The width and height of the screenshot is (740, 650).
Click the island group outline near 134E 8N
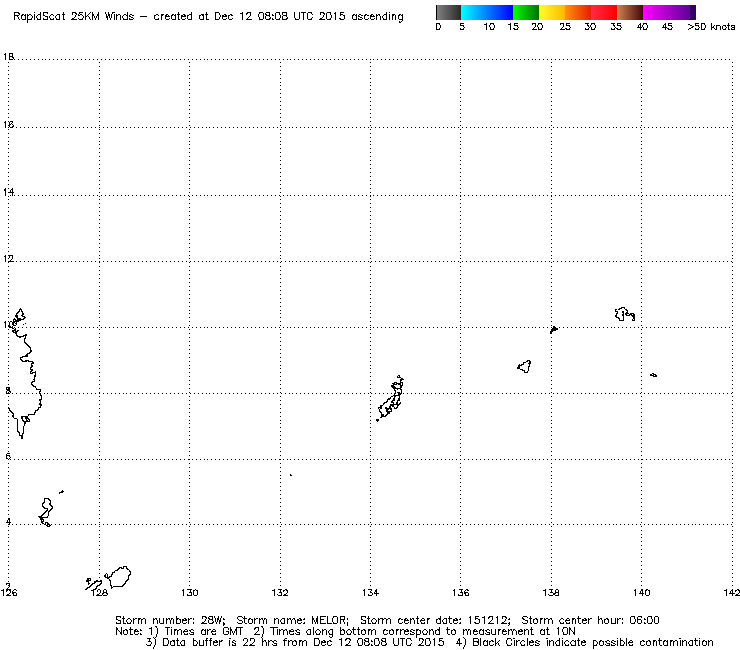(x=391, y=398)
